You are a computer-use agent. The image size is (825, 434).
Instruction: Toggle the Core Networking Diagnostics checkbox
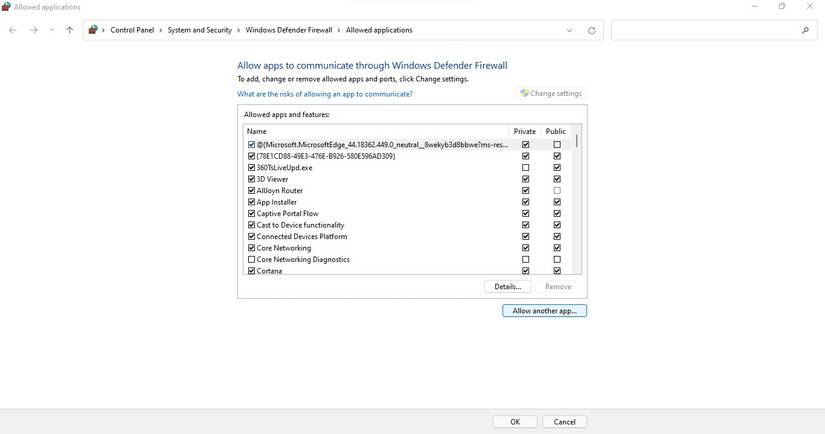click(x=252, y=260)
